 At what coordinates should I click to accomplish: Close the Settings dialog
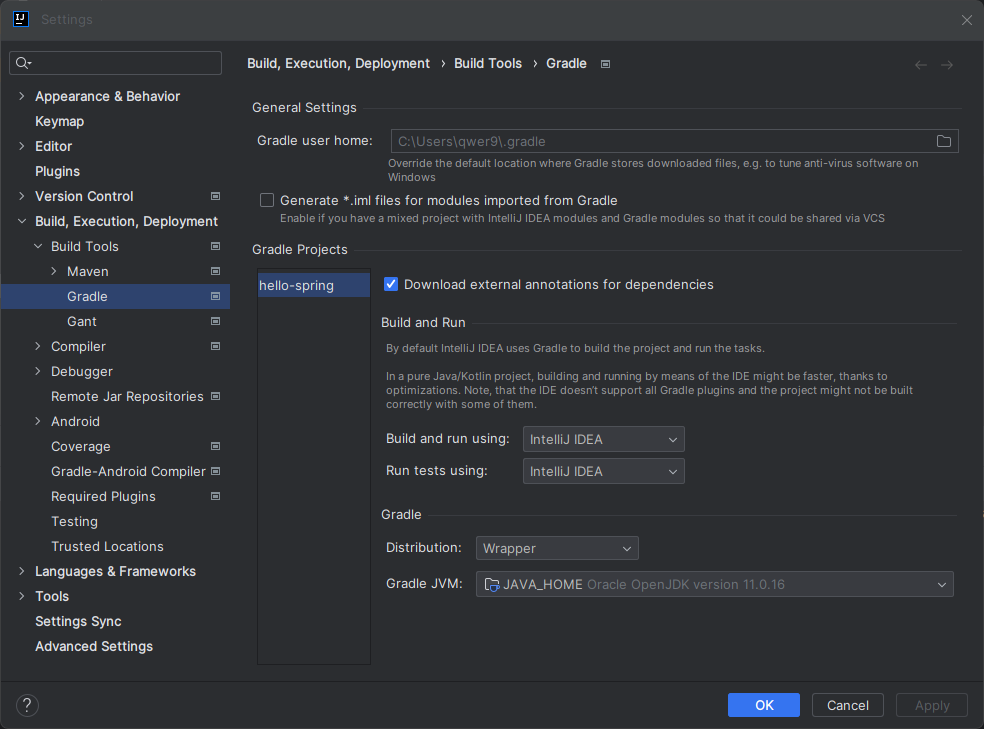[x=966, y=20]
